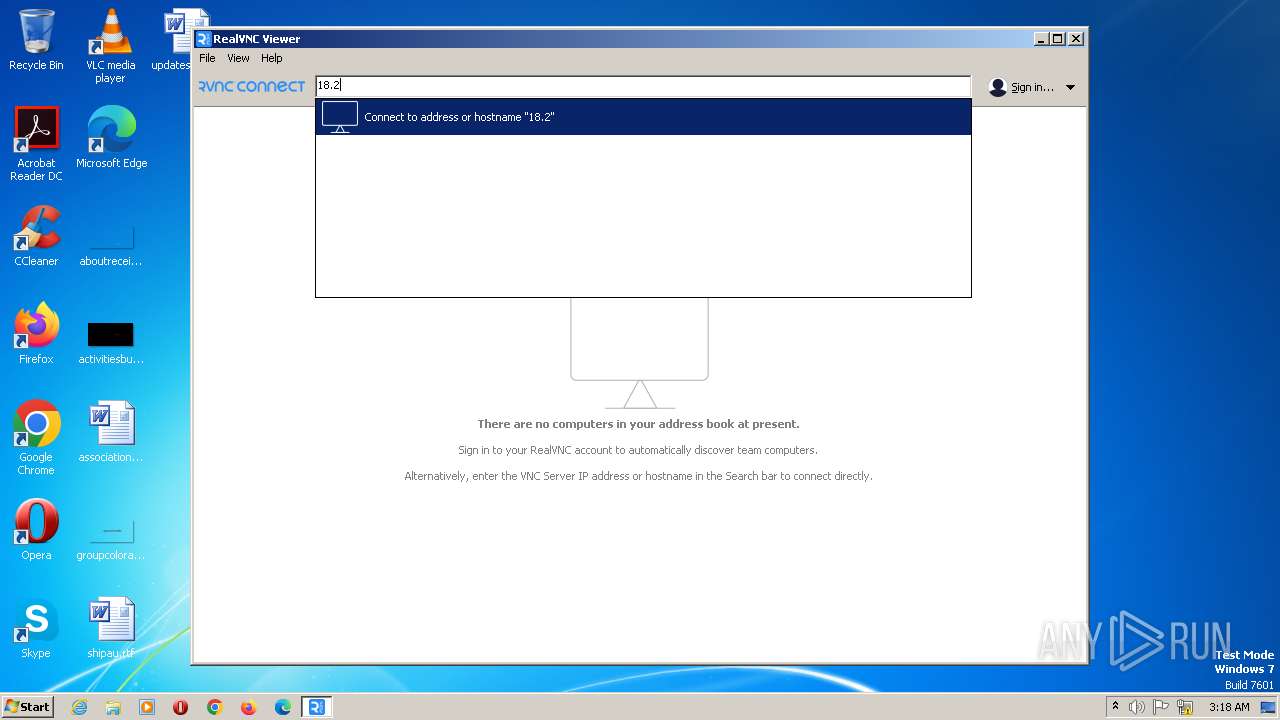Screen dimensions: 1280x720
Task: Open Internet Explorer from the taskbar
Action: click(80, 707)
